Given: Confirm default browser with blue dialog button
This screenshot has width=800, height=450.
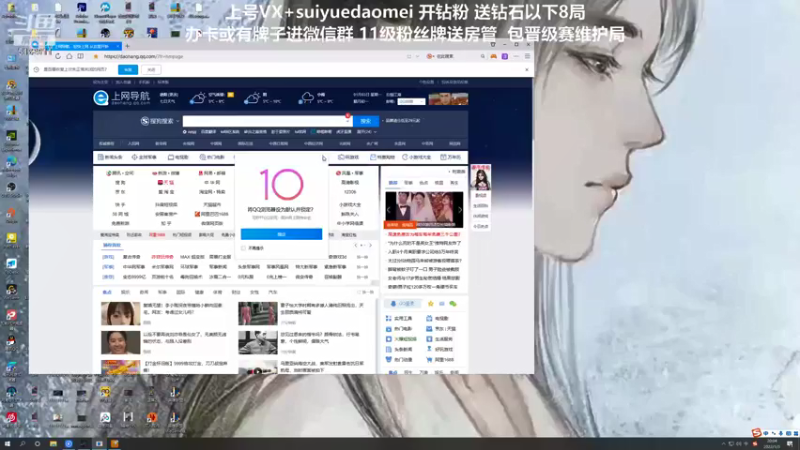Looking at the screenshot, I should (x=281, y=234).
